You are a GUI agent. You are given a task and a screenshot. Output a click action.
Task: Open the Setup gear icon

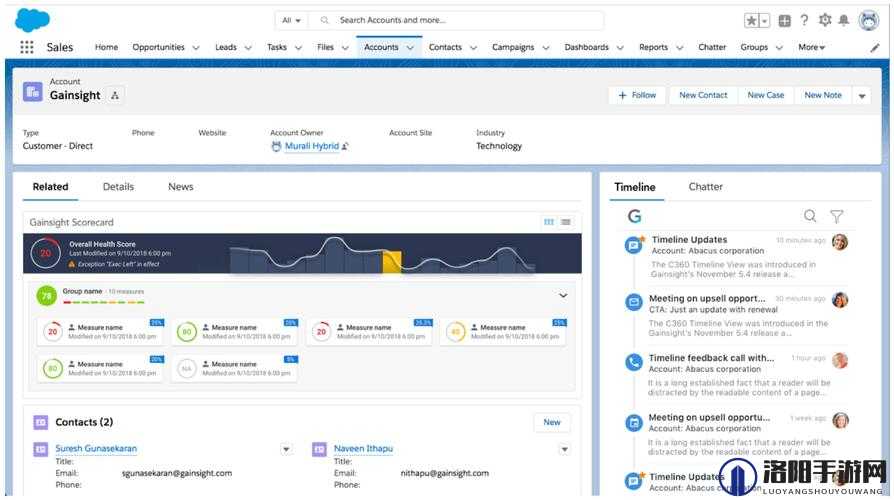(824, 21)
